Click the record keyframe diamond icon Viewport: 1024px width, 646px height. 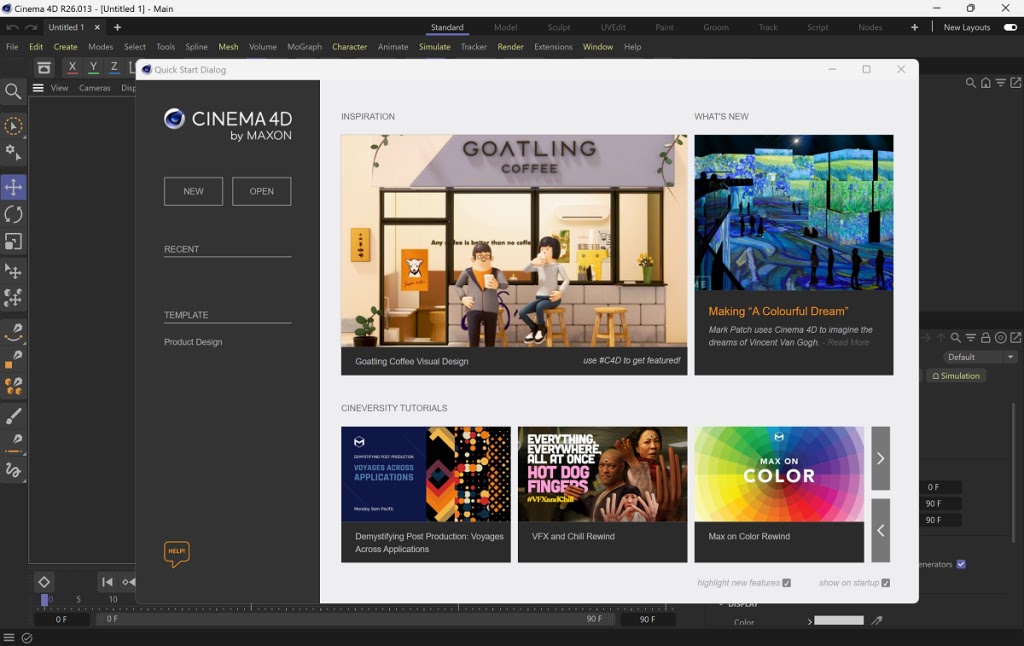44,582
